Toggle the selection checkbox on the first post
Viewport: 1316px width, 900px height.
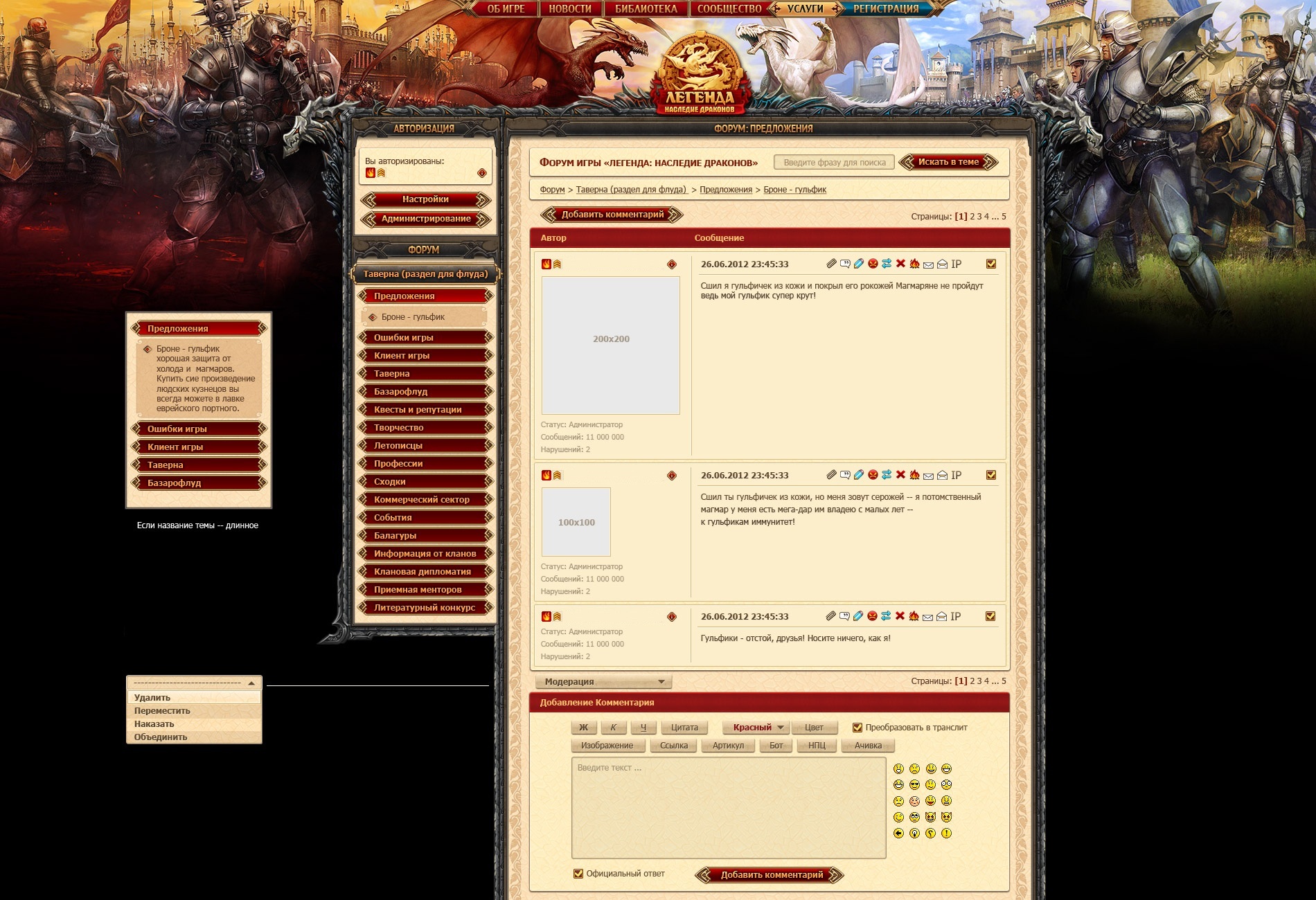(x=990, y=264)
